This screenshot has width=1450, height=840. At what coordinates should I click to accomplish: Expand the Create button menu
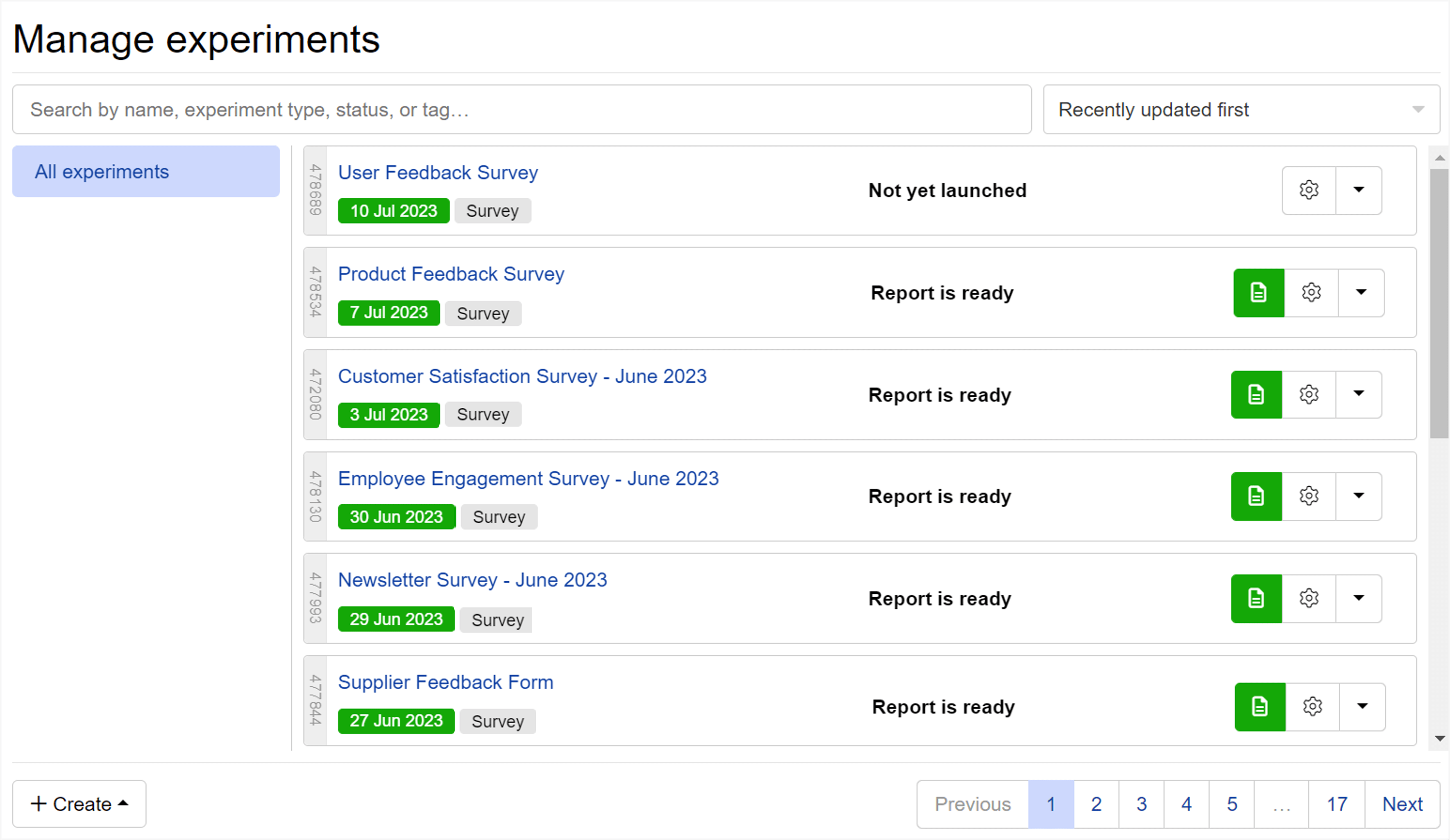(x=79, y=804)
